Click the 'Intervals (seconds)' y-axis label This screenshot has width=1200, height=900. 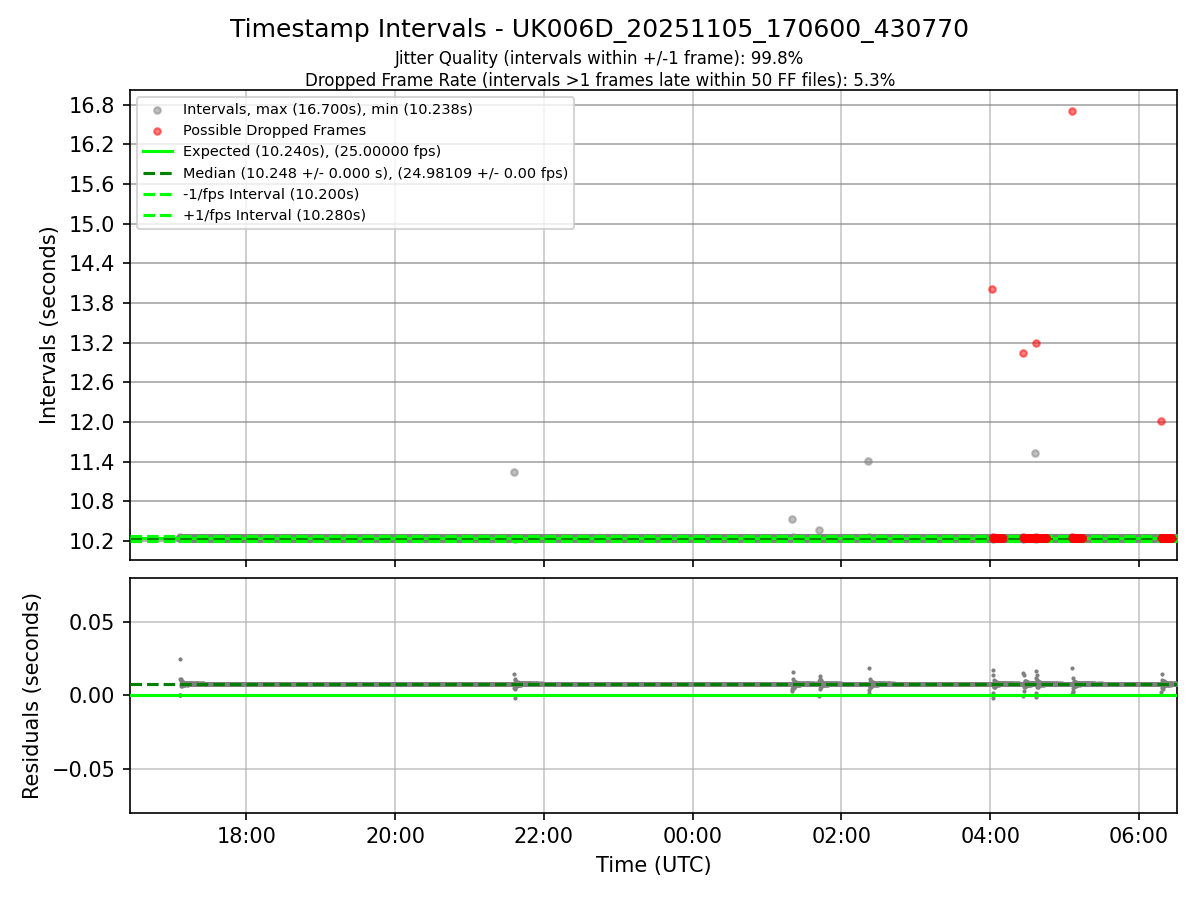[49, 325]
